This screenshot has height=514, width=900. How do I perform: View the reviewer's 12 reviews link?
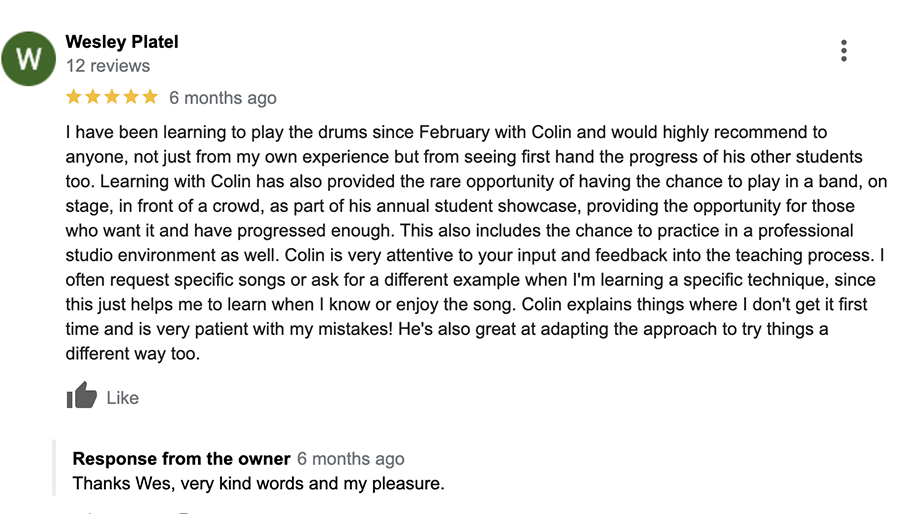point(107,66)
